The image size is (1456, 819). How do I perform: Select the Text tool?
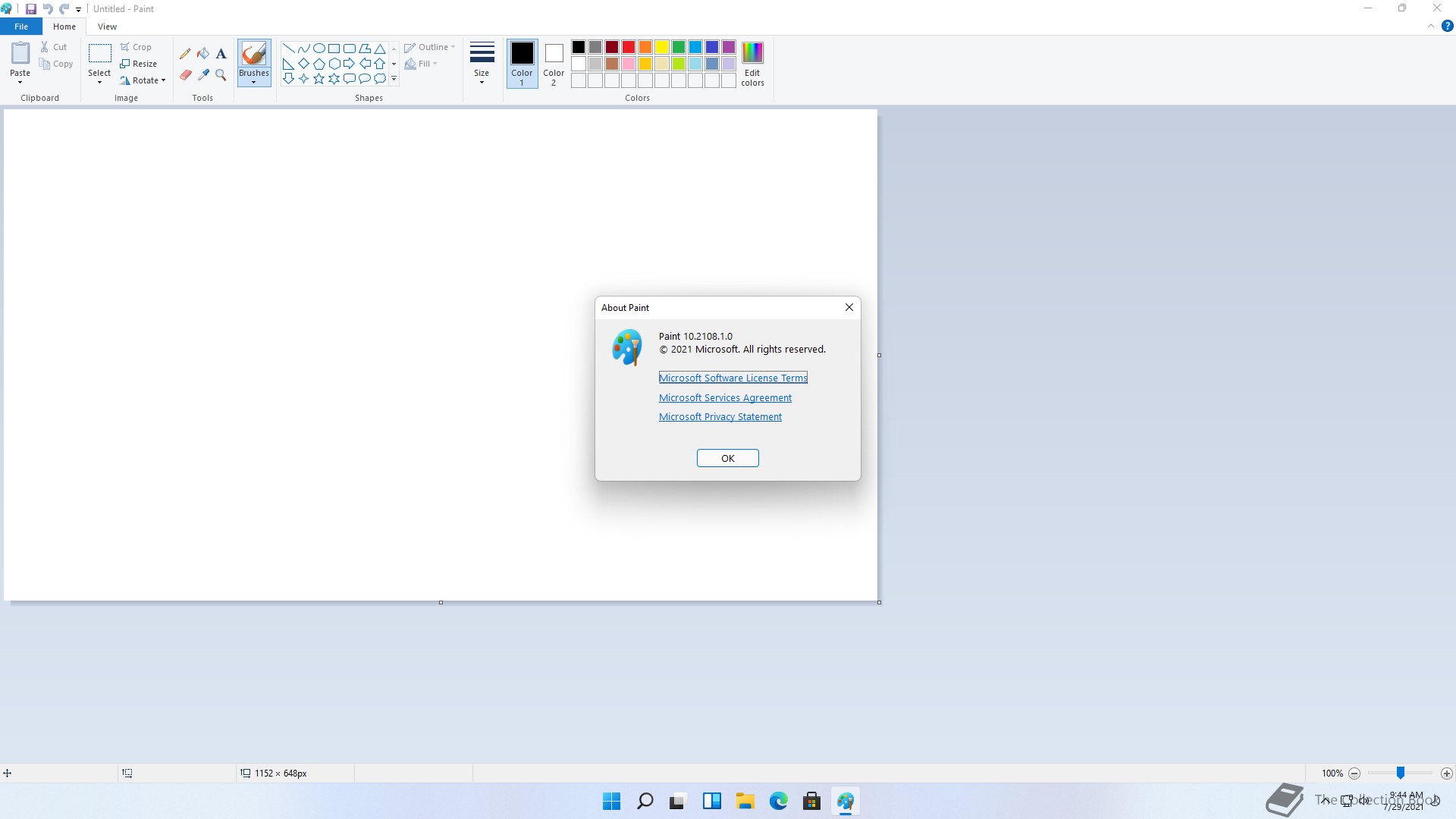tap(221, 54)
